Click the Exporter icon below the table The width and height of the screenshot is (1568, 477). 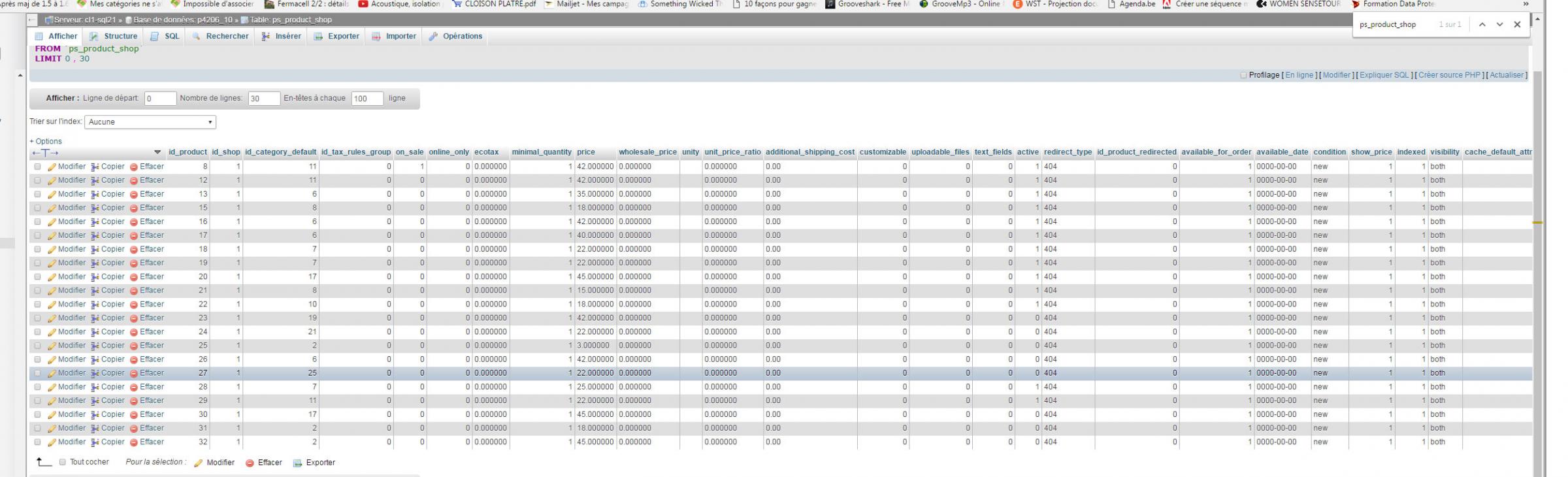pos(298,463)
